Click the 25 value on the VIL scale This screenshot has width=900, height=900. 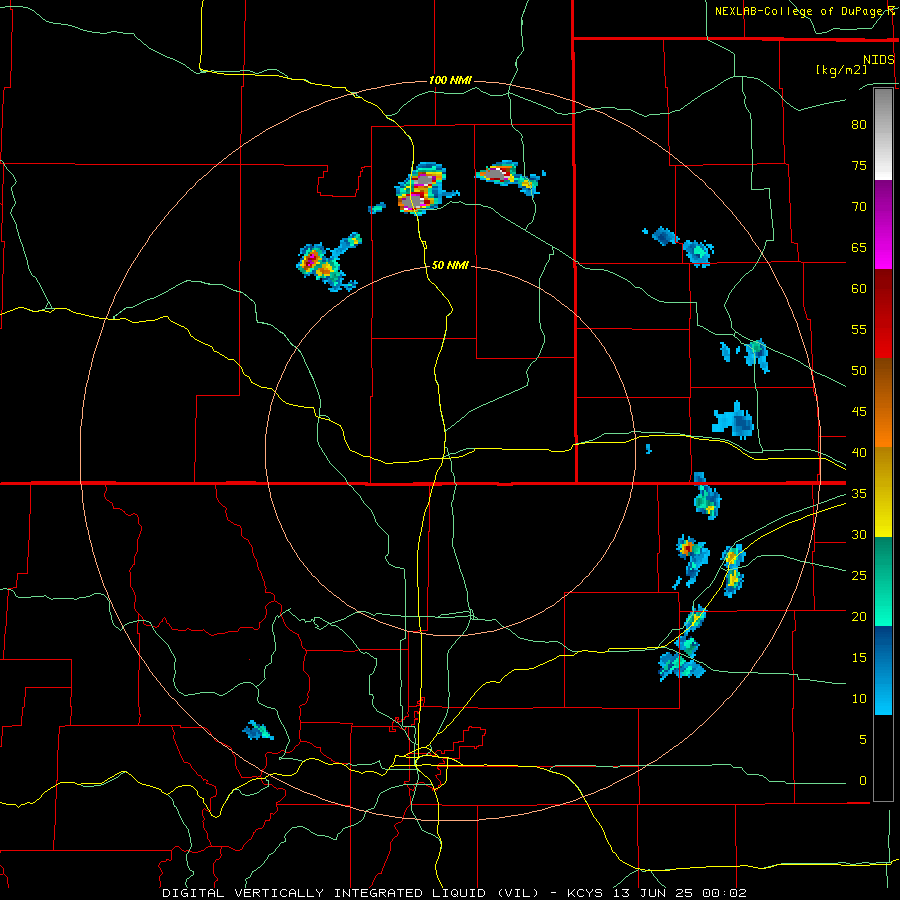[859, 575]
